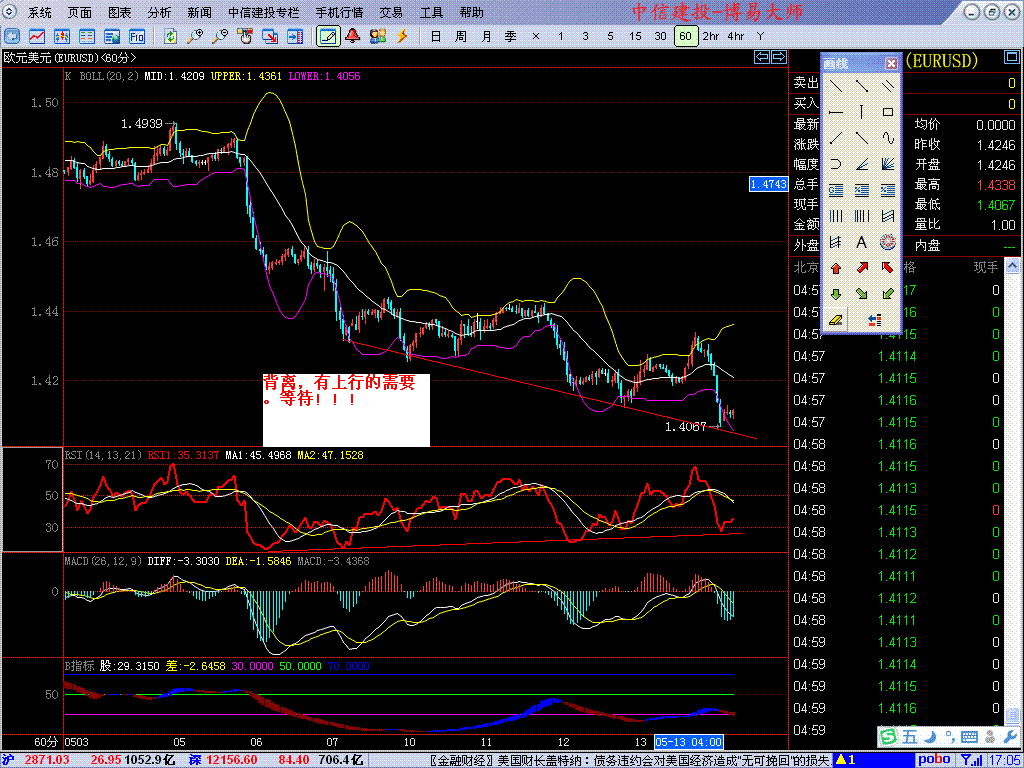Open the 工具 menu
This screenshot has width=1024, height=768.
click(x=431, y=13)
